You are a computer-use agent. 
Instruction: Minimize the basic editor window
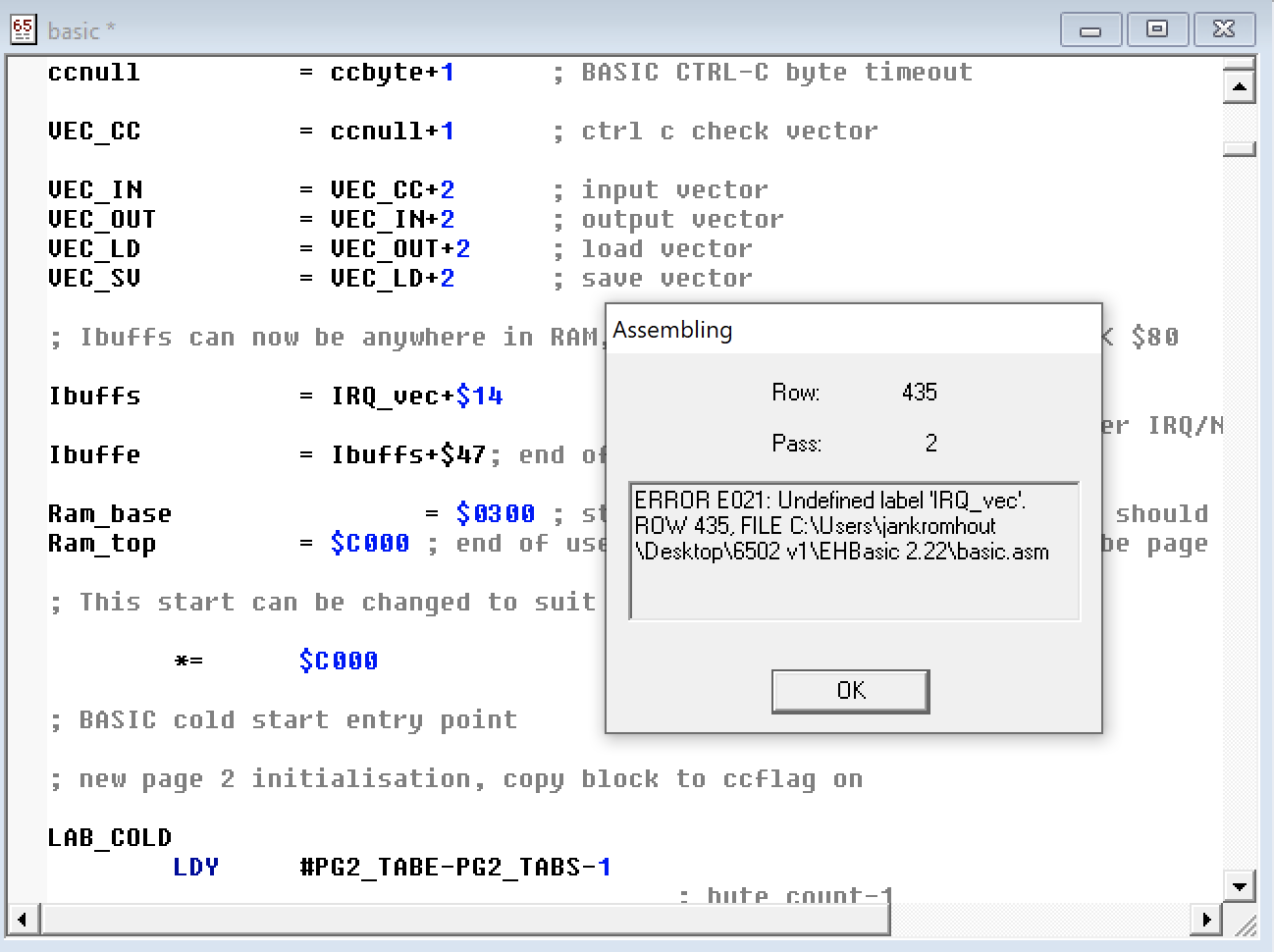[1090, 29]
